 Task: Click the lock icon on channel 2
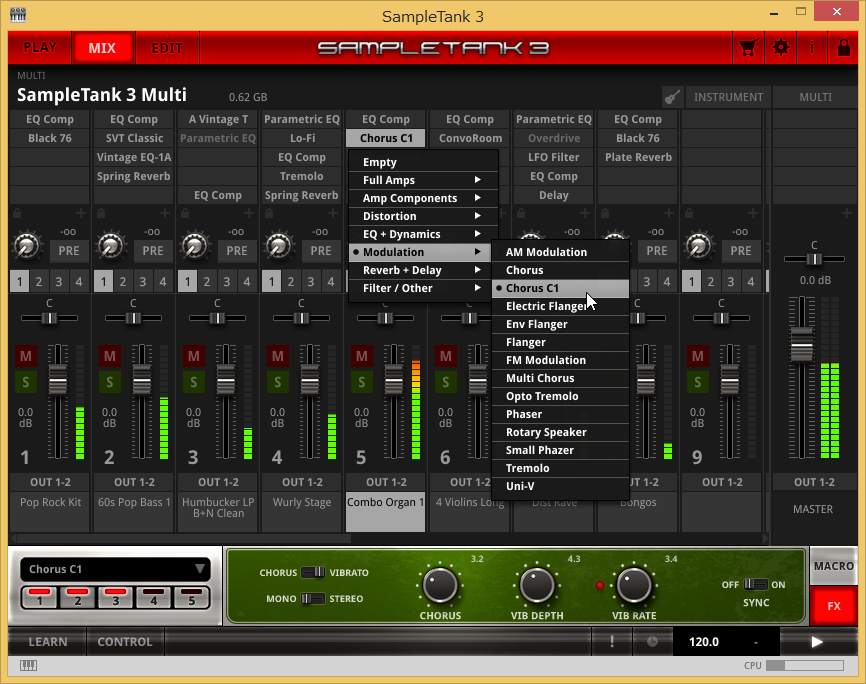pos(101,213)
